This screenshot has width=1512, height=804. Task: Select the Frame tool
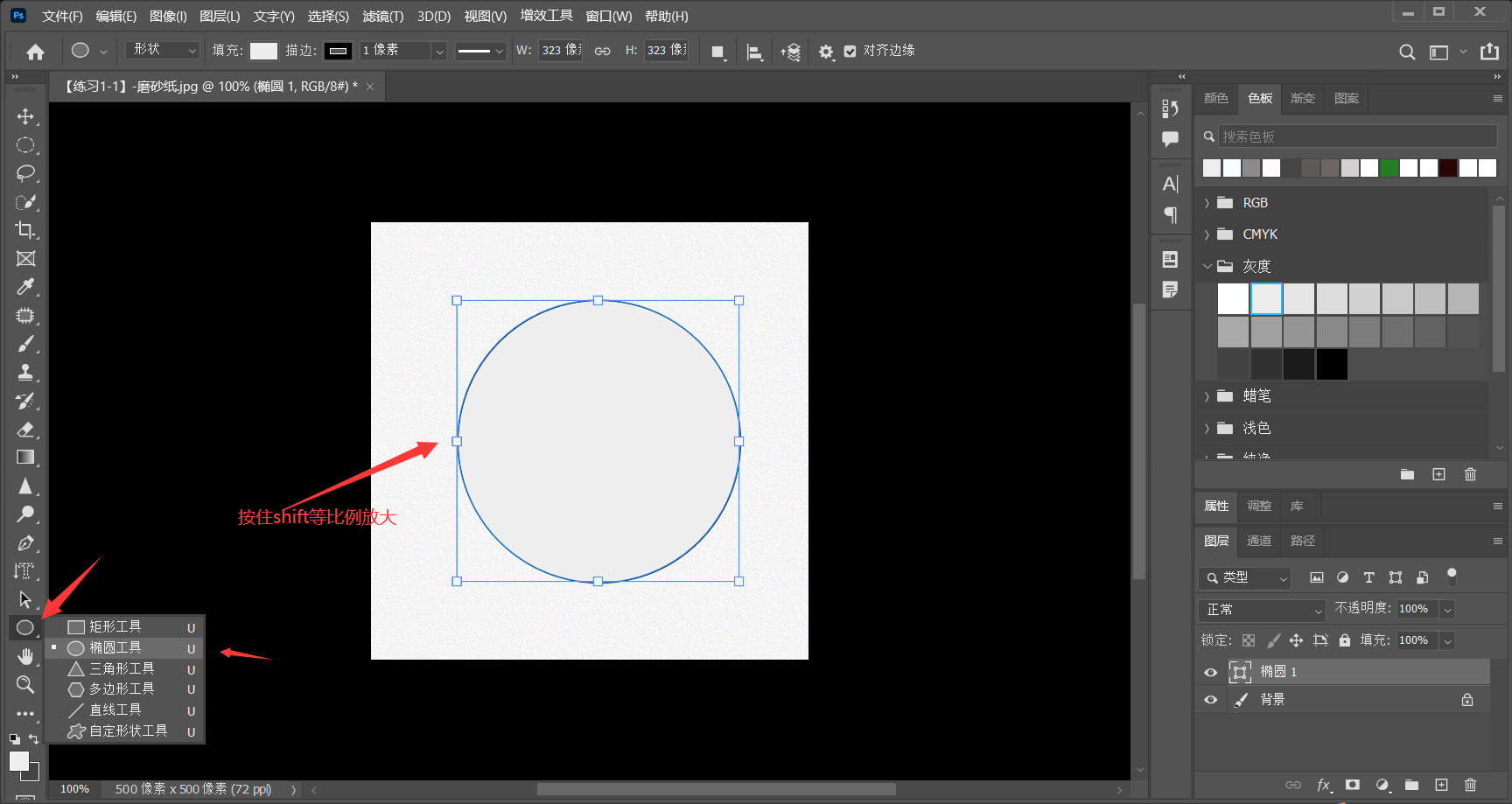tap(25, 259)
